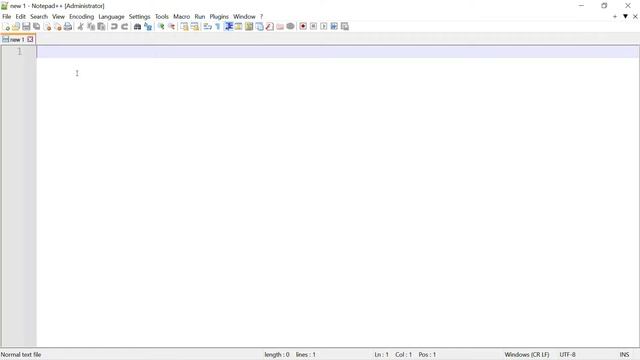
Task: Click the macro Playback icon
Action: click(324, 27)
